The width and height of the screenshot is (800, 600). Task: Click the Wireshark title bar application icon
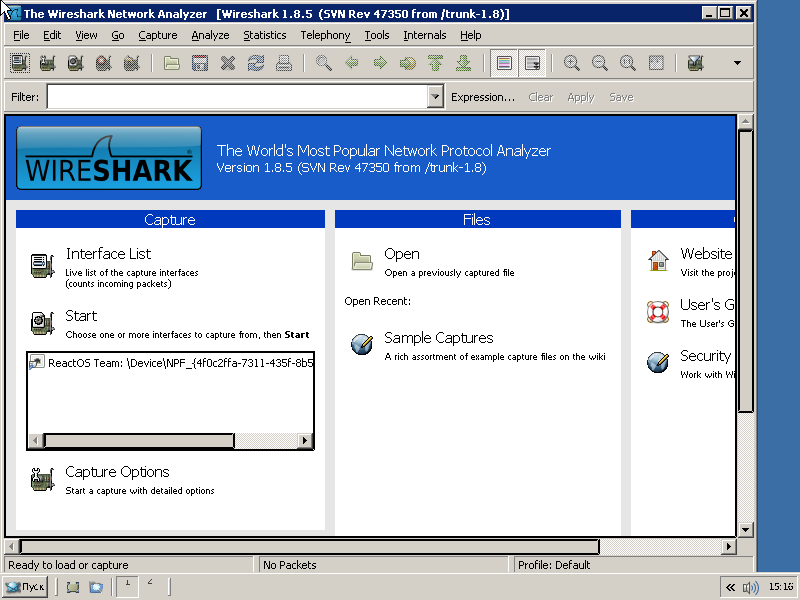(13, 13)
